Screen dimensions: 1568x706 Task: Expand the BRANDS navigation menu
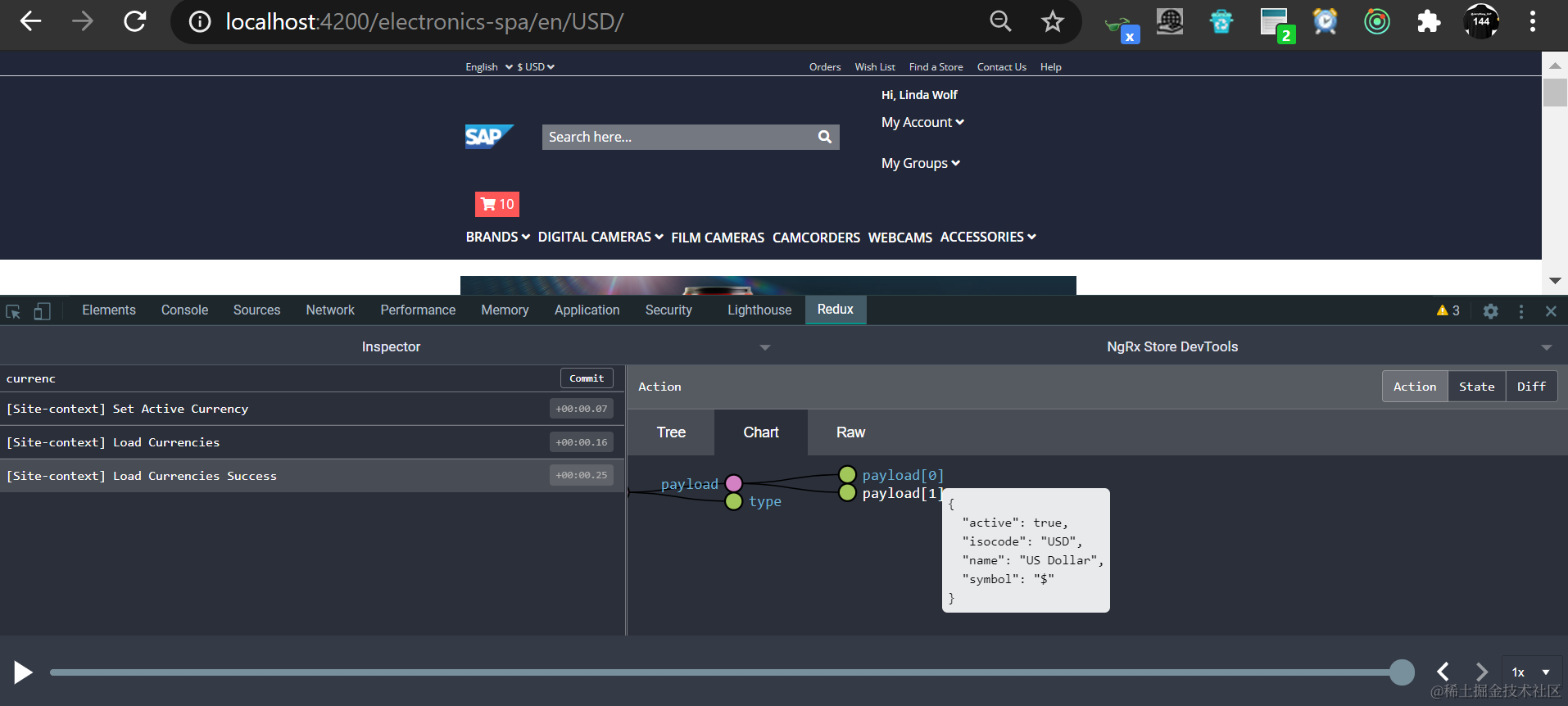tap(498, 237)
